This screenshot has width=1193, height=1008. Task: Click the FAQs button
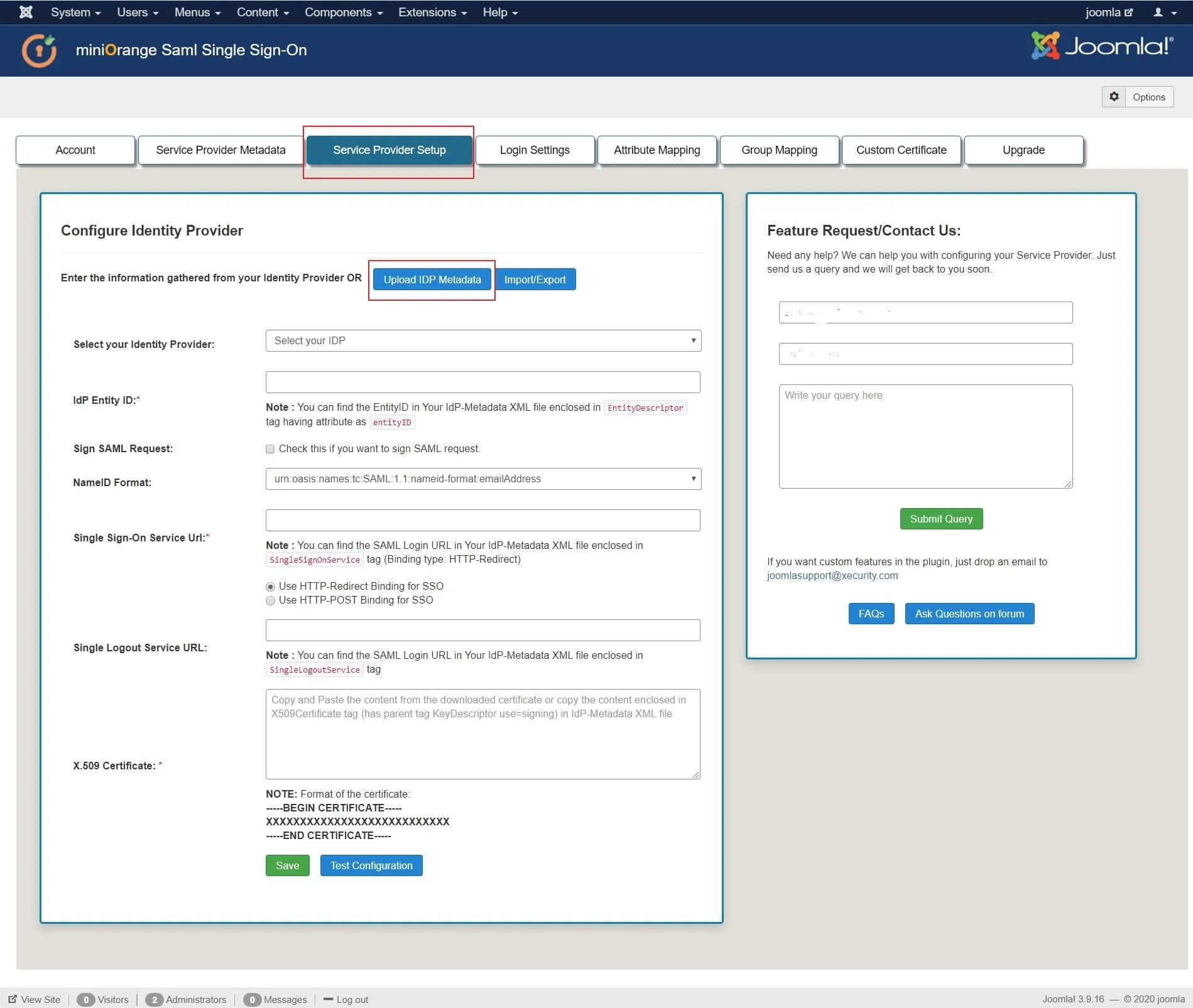pyautogui.click(x=871, y=614)
